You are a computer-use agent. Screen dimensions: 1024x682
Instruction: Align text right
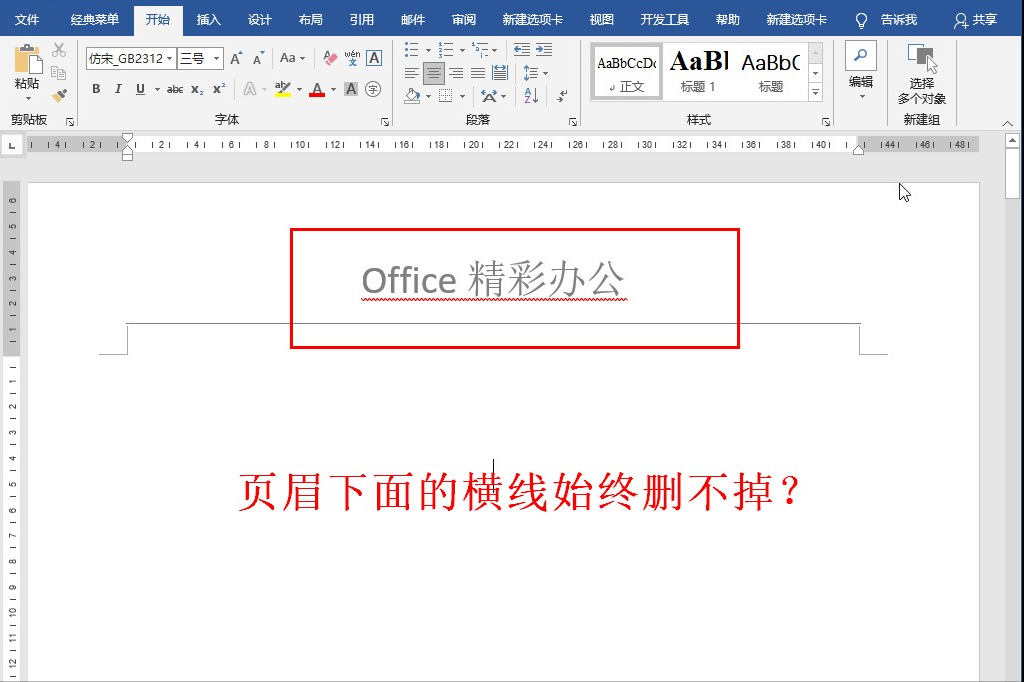click(456, 73)
